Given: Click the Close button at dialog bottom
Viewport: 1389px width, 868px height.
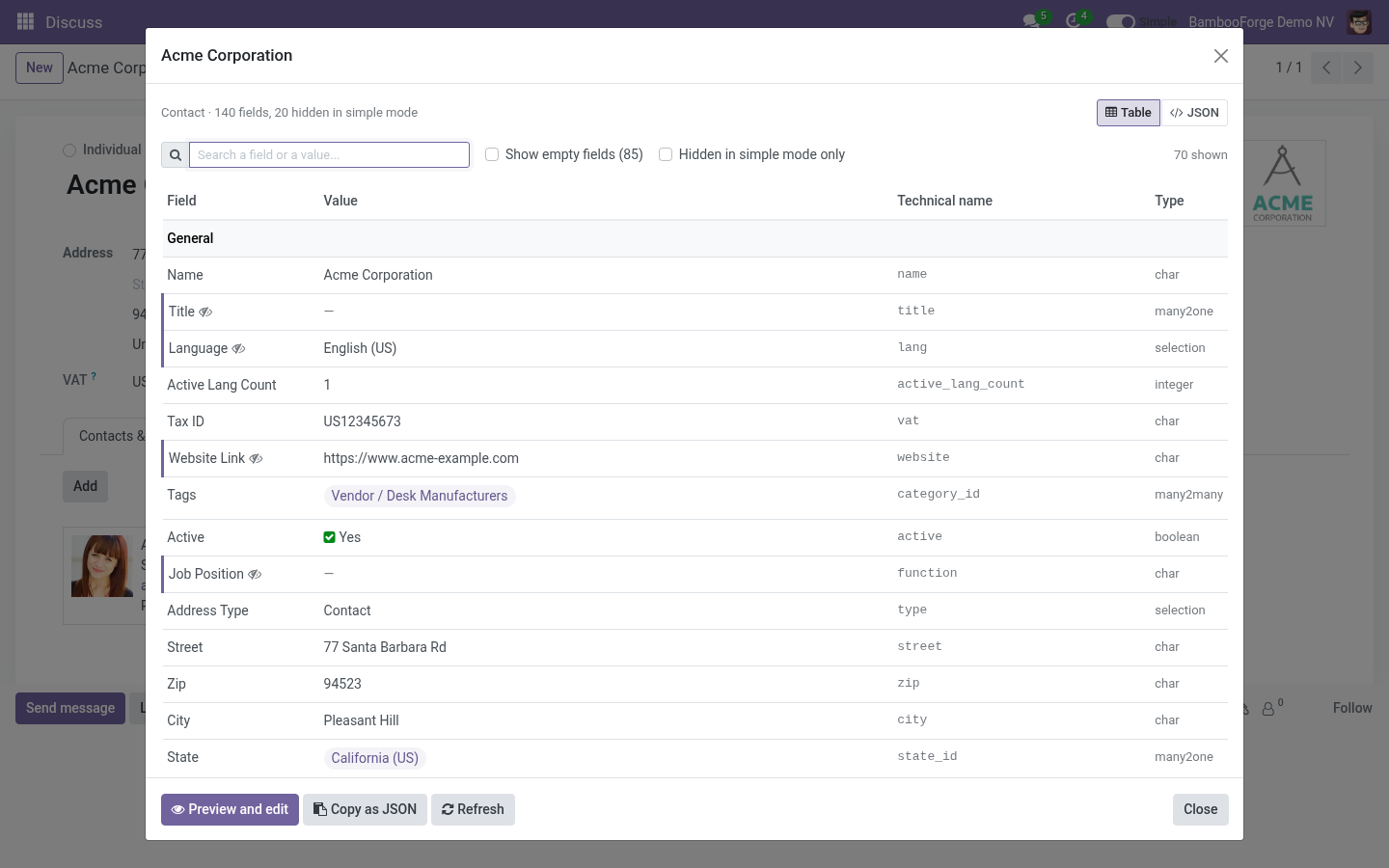Looking at the screenshot, I should click(1200, 809).
